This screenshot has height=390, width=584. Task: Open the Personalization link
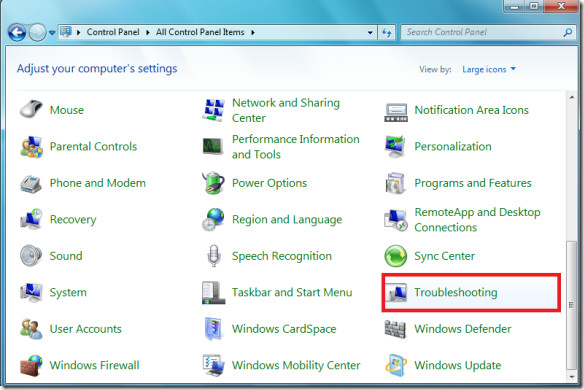(453, 146)
